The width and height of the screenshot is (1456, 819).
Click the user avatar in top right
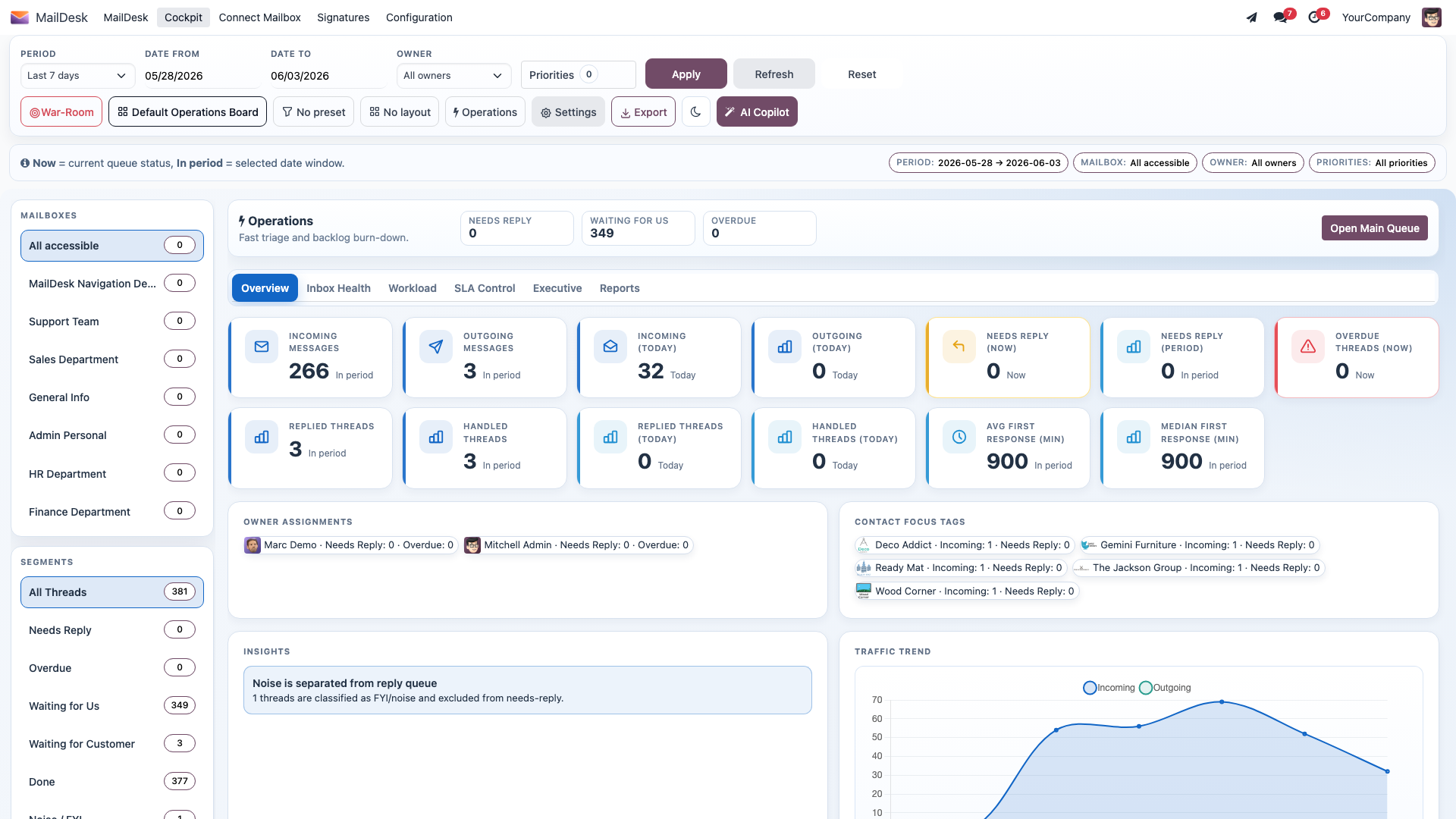(1432, 17)
